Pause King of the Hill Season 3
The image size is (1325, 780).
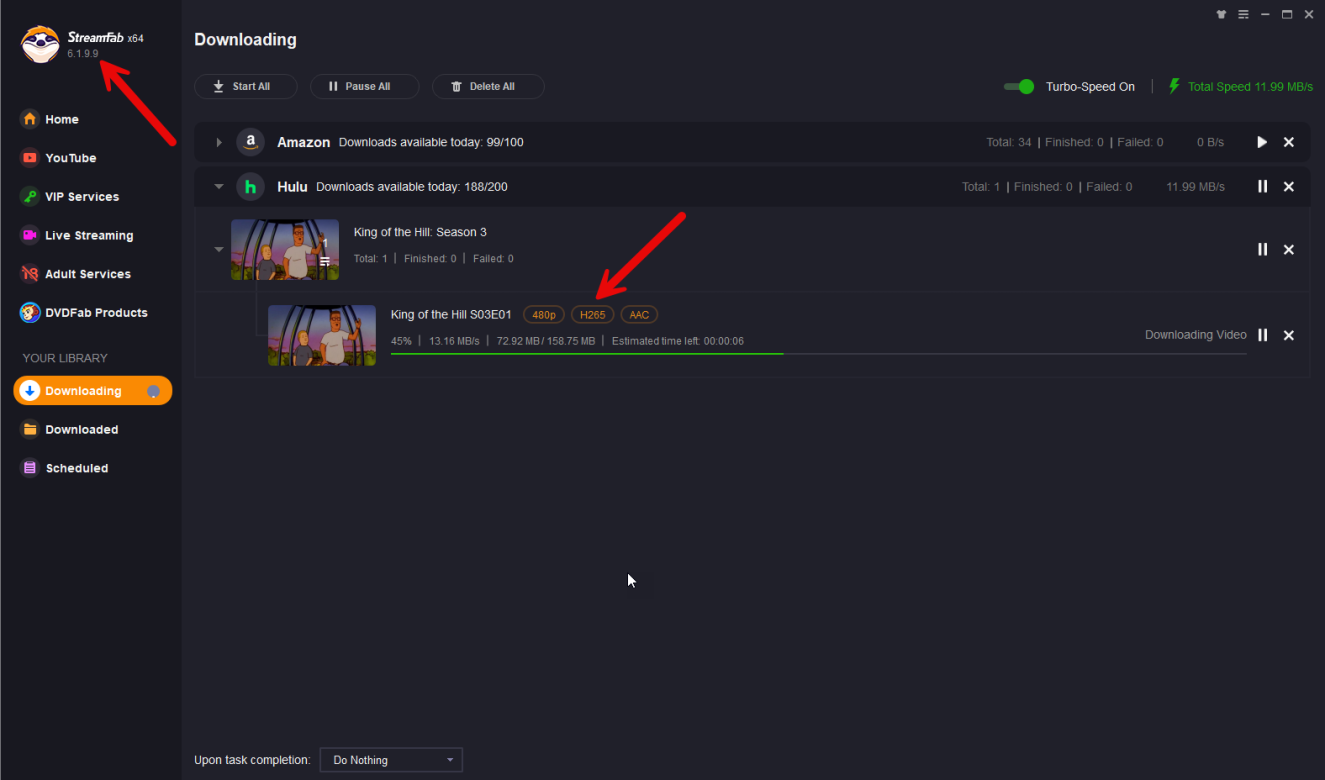1262,249
